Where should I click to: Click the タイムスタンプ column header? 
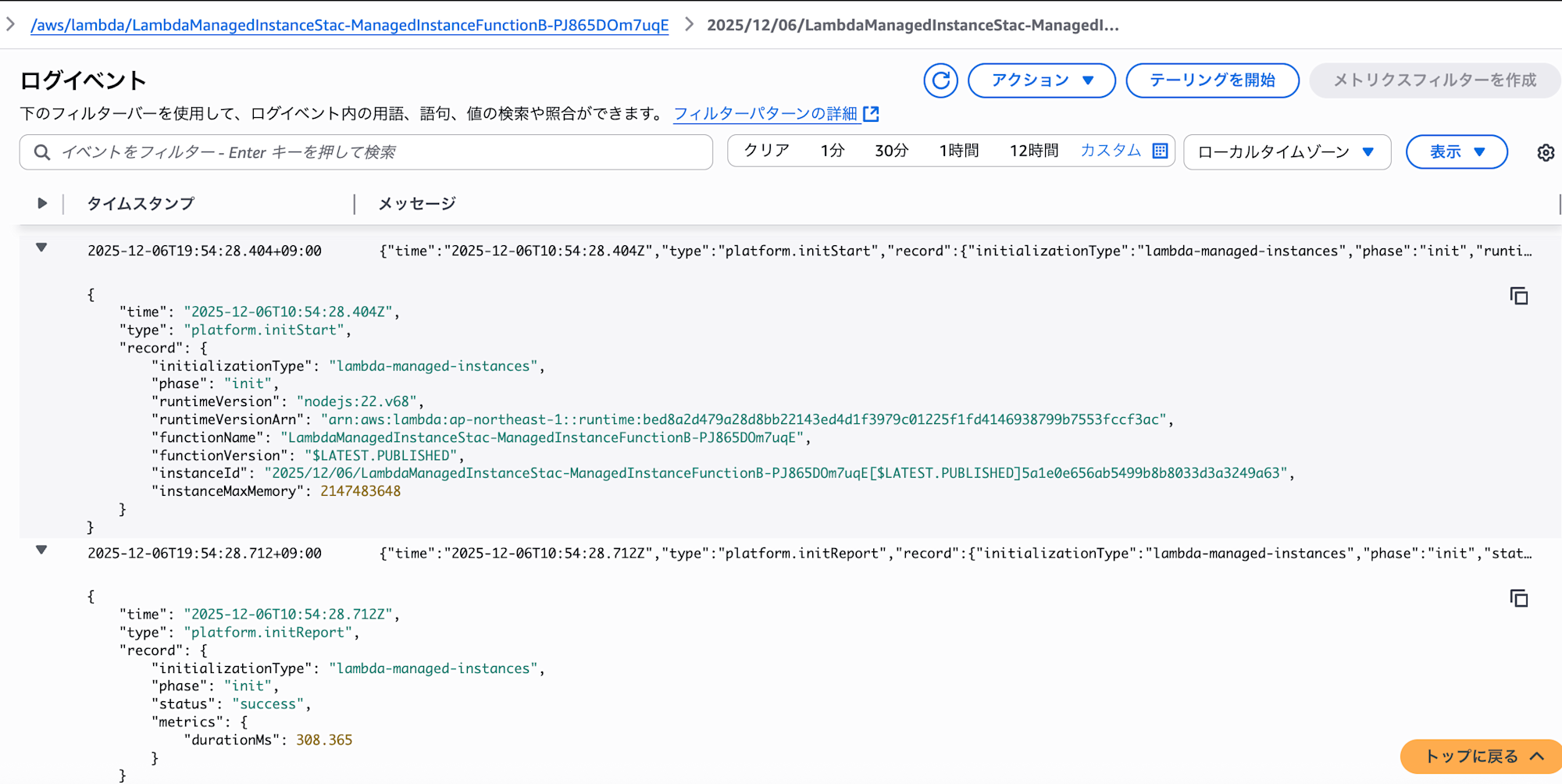pos(141,204)
